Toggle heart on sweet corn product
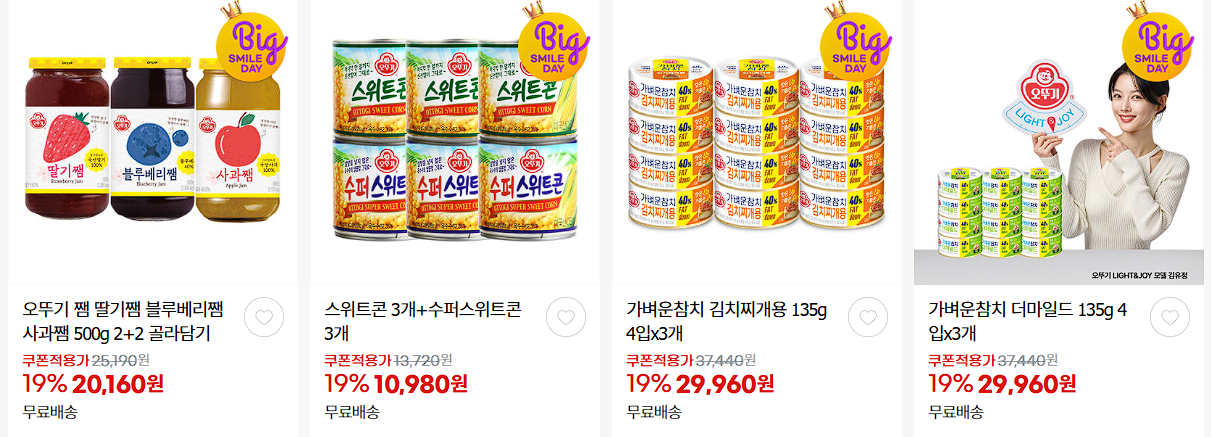Viewport: 1211px width, 437px height. coord(566,317)
